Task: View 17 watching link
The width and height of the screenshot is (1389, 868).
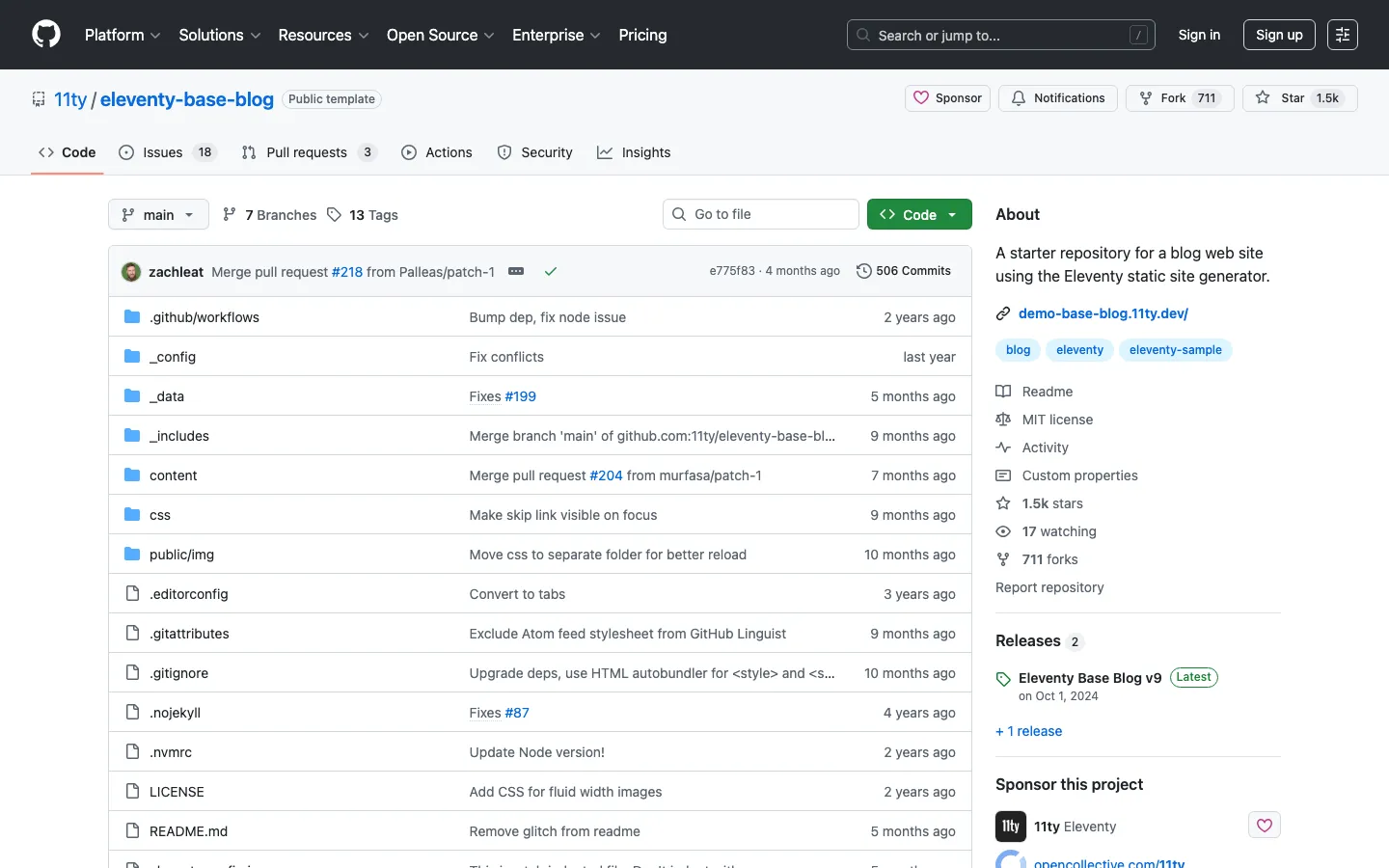Action: pyautogui.click(x=1047, y=531)
